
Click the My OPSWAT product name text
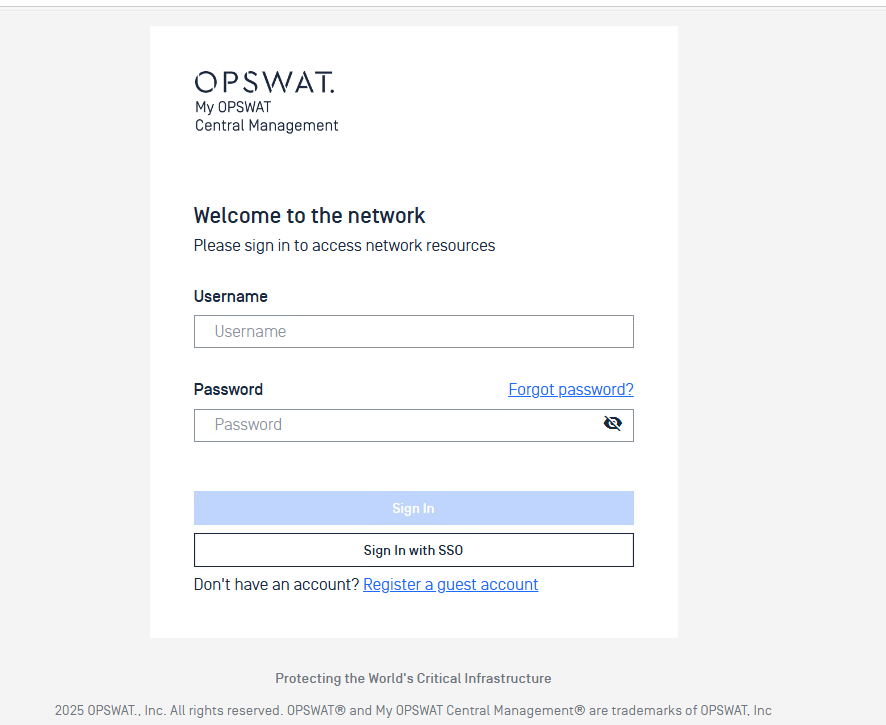point(233,107)
